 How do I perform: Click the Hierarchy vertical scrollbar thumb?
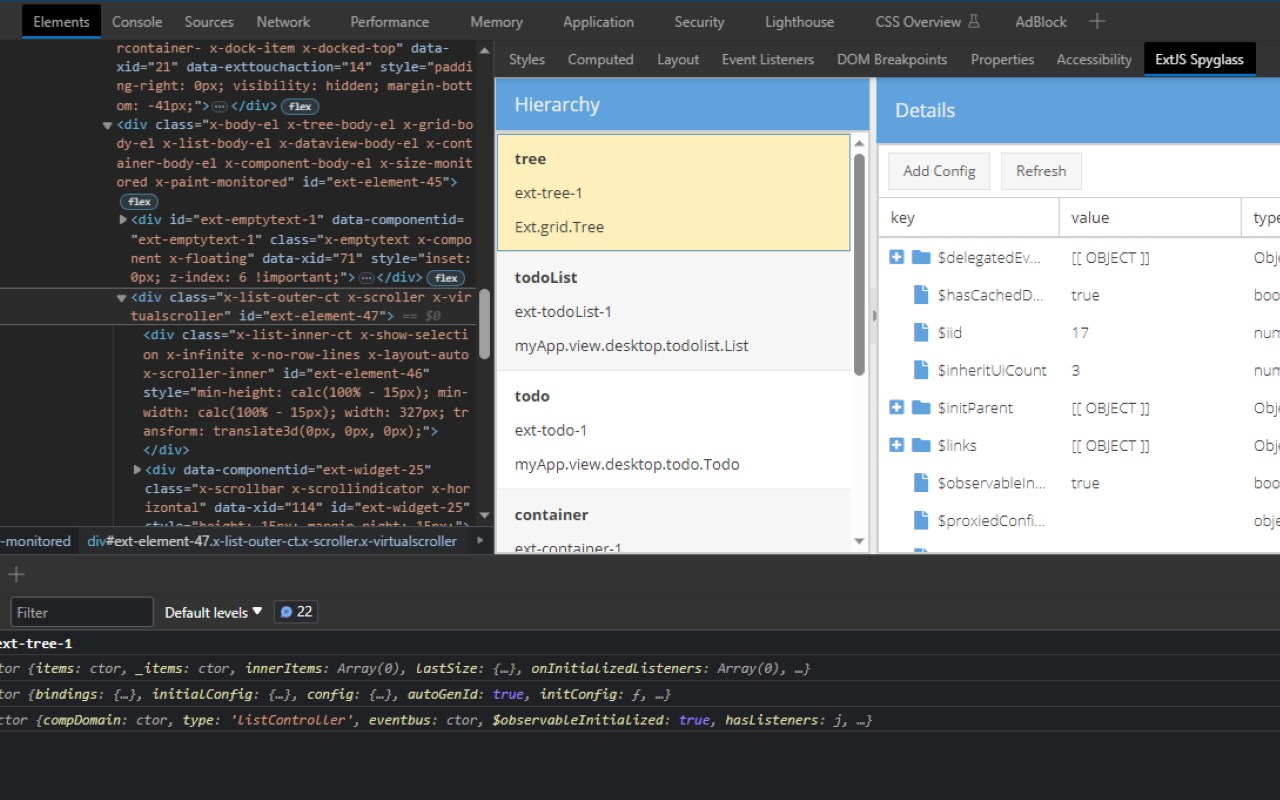[x=859, y=264]
